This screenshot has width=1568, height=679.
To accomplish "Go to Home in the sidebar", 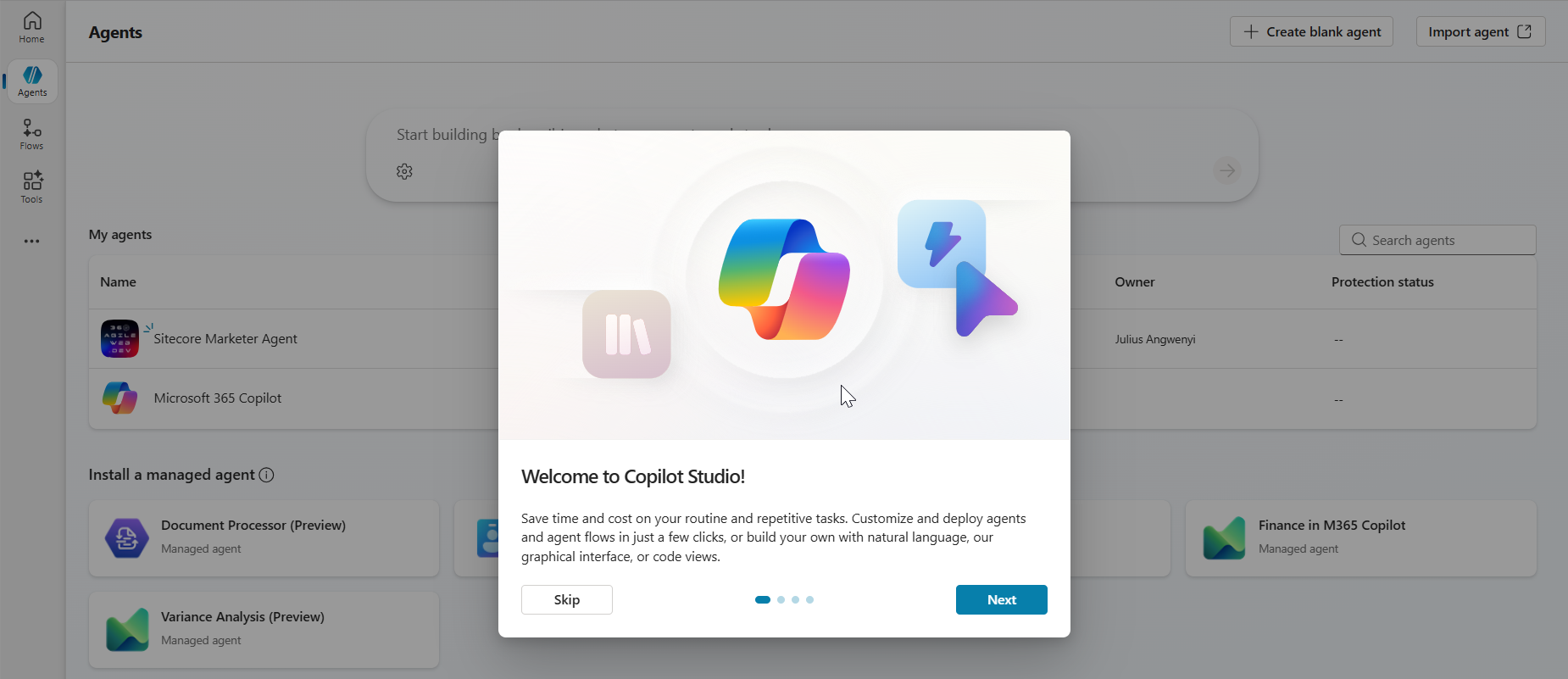I will click(32, 27).
